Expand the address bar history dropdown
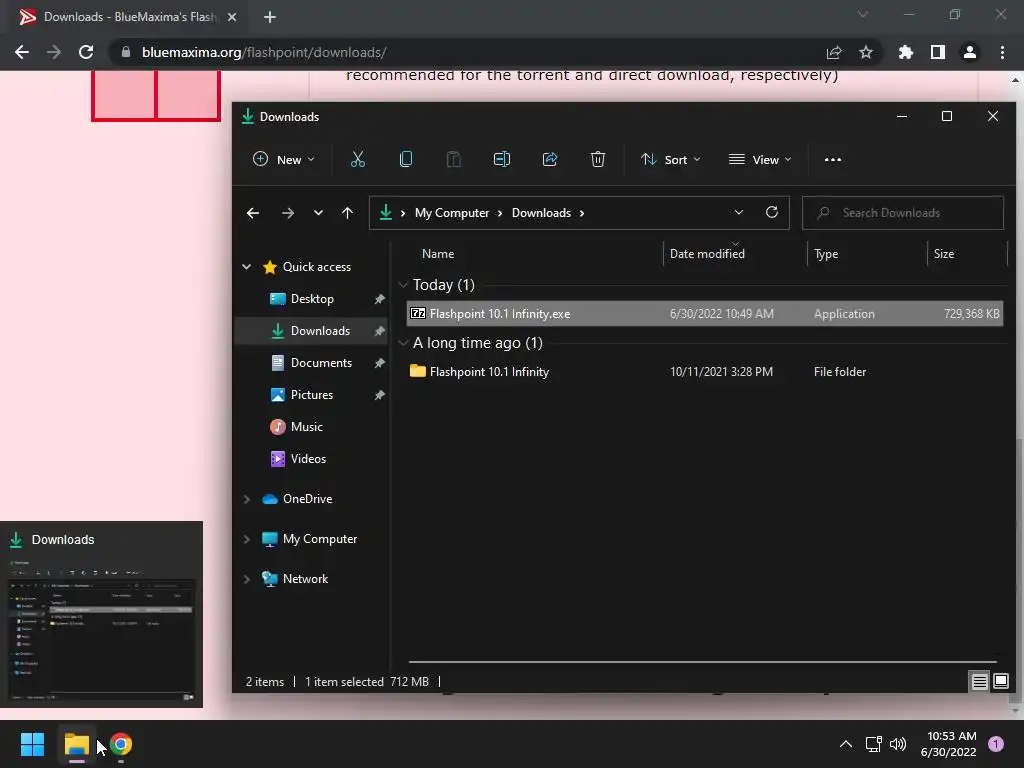 coord(739,212)
